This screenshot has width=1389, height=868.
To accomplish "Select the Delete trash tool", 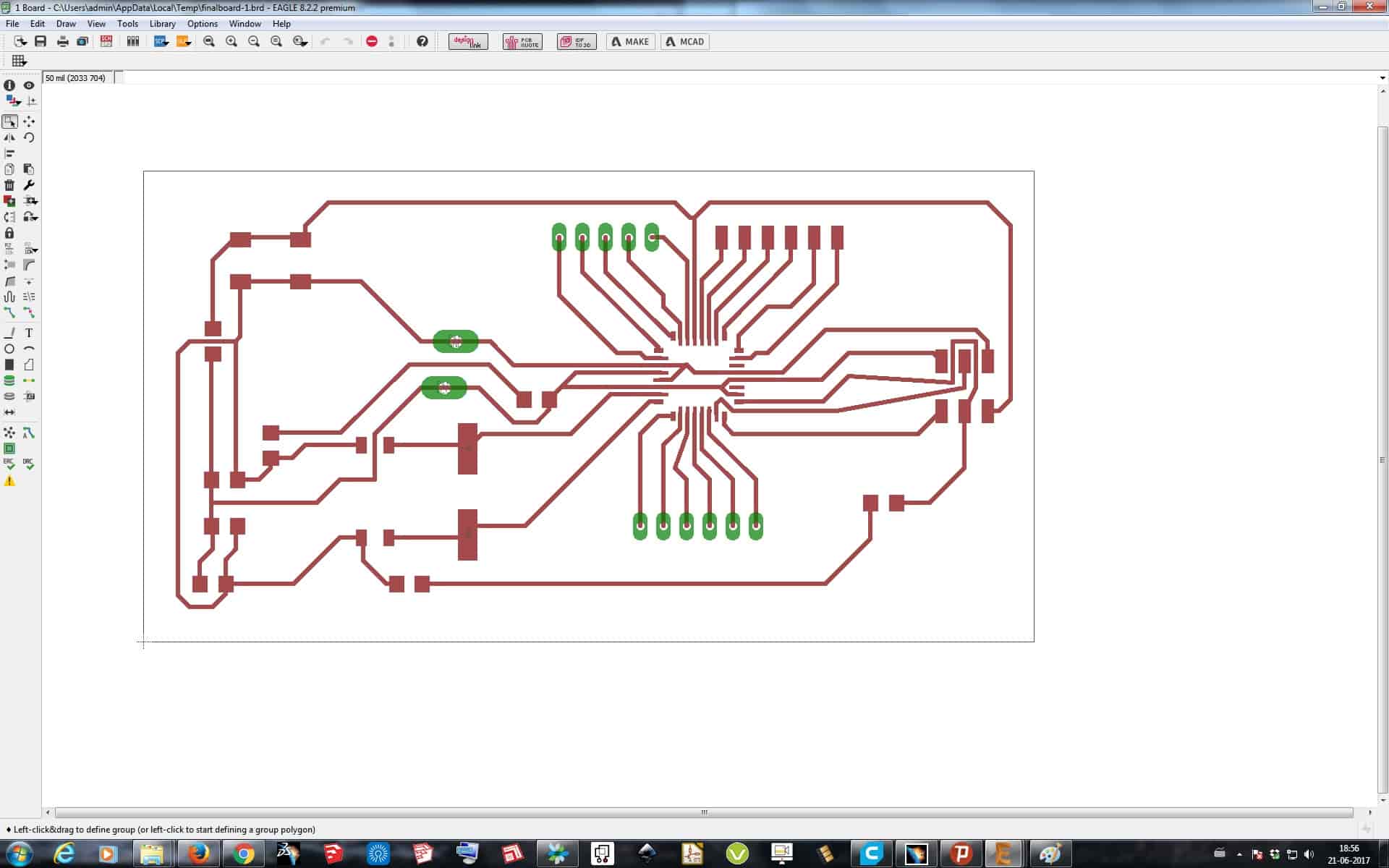I will point(9,185).
